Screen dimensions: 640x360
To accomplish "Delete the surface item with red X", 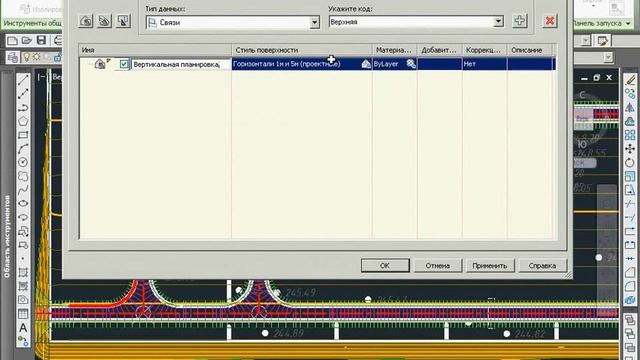I will (x=550, y=21).
